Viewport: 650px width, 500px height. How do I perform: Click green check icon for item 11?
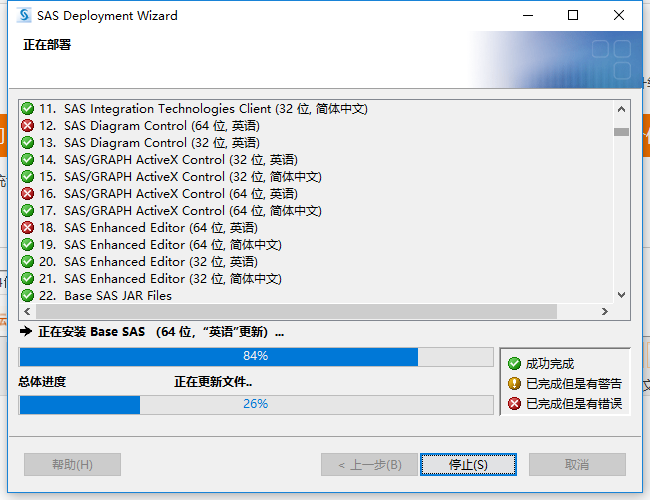coord(27,109)
